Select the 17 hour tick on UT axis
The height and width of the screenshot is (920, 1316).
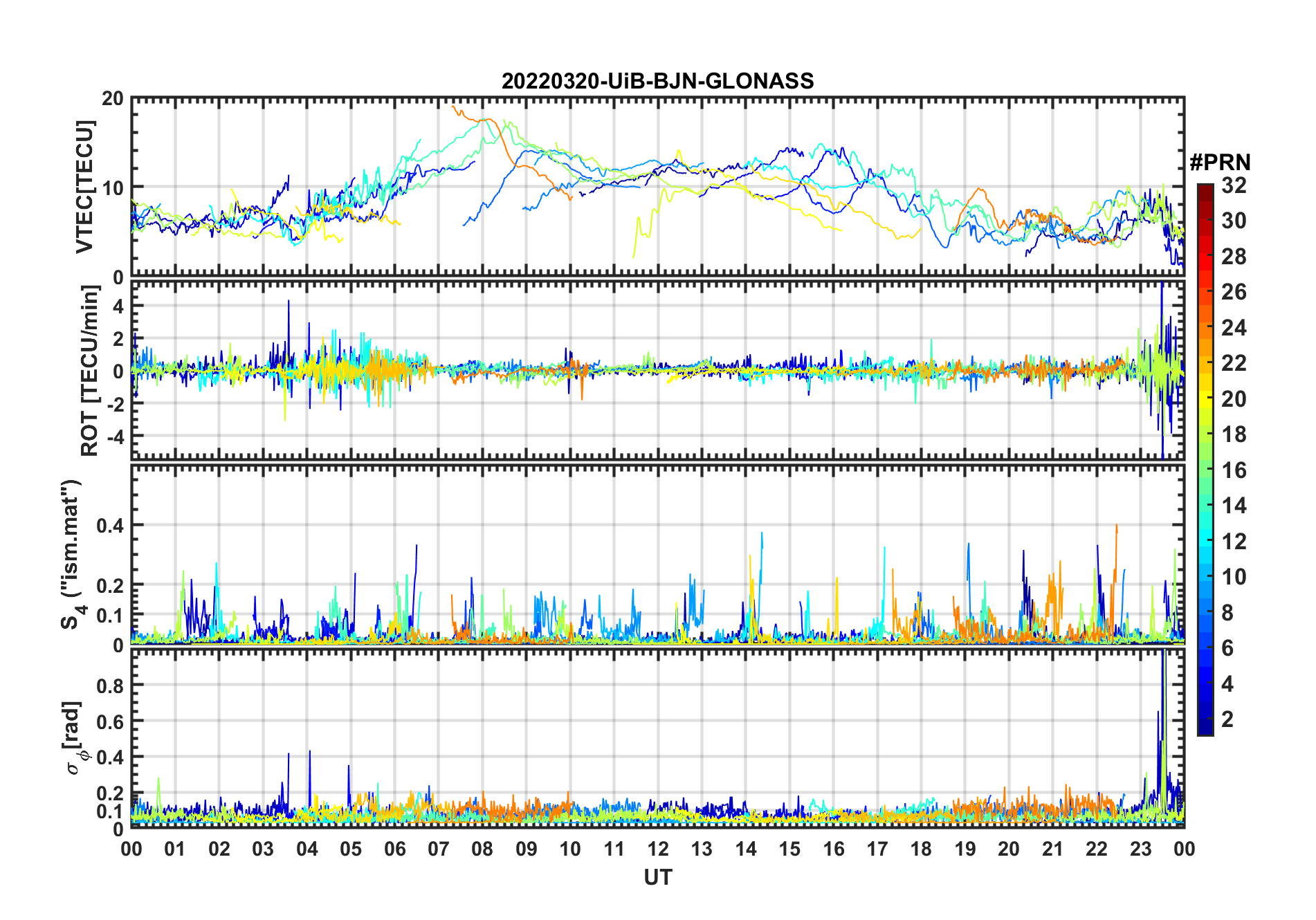[x=877, y=849]
